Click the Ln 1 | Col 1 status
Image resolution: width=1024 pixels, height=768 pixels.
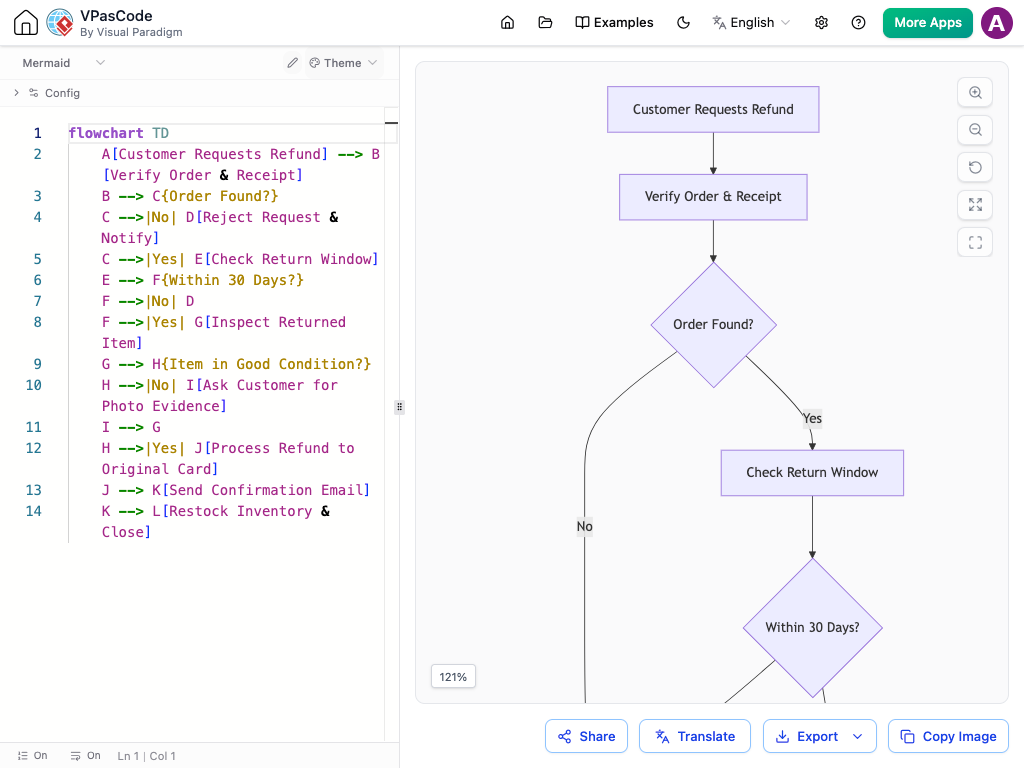tap(146, 756)
